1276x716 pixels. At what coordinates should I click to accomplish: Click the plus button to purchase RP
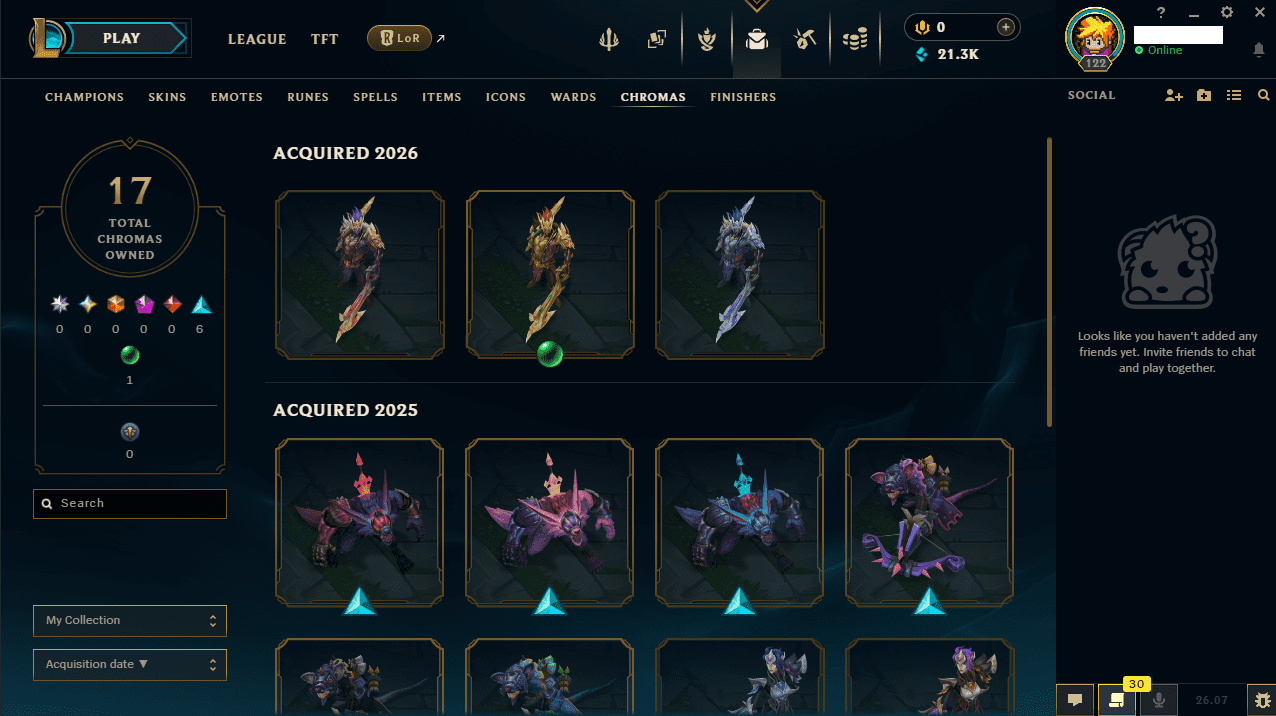(1006, 27)
